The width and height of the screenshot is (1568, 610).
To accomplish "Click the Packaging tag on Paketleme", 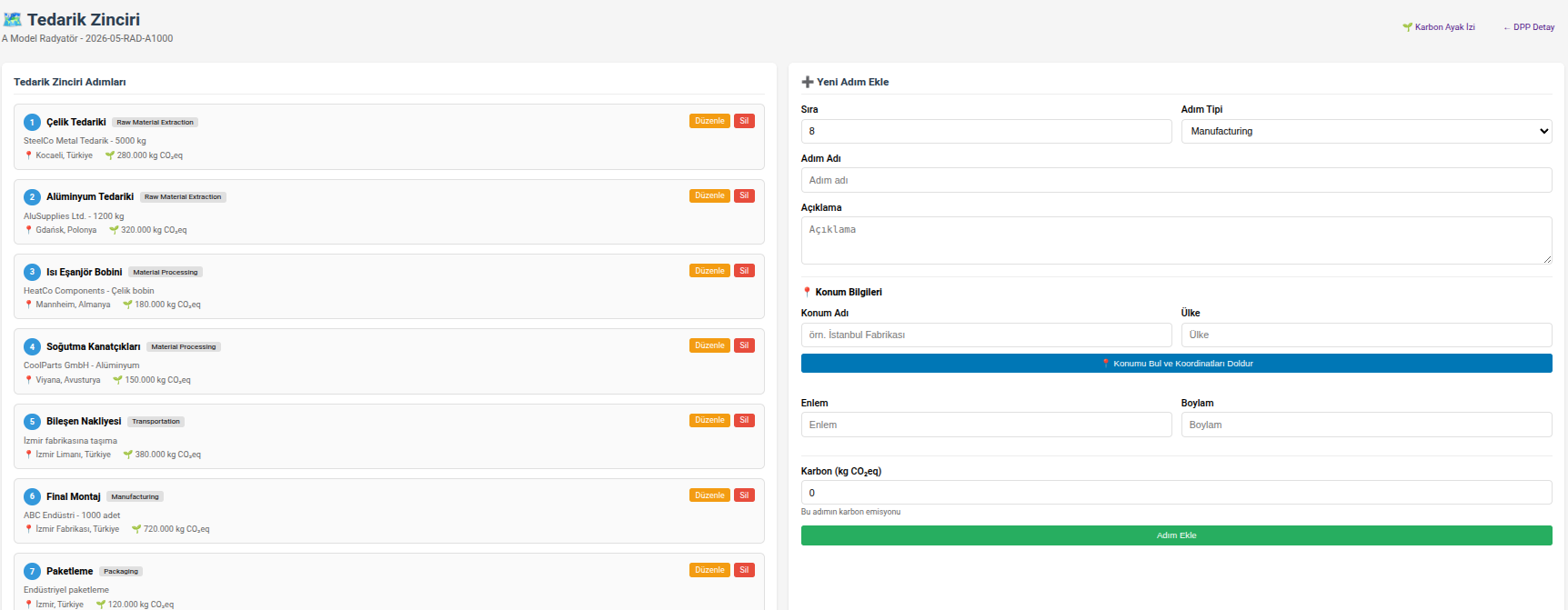I will pos(121,572).
